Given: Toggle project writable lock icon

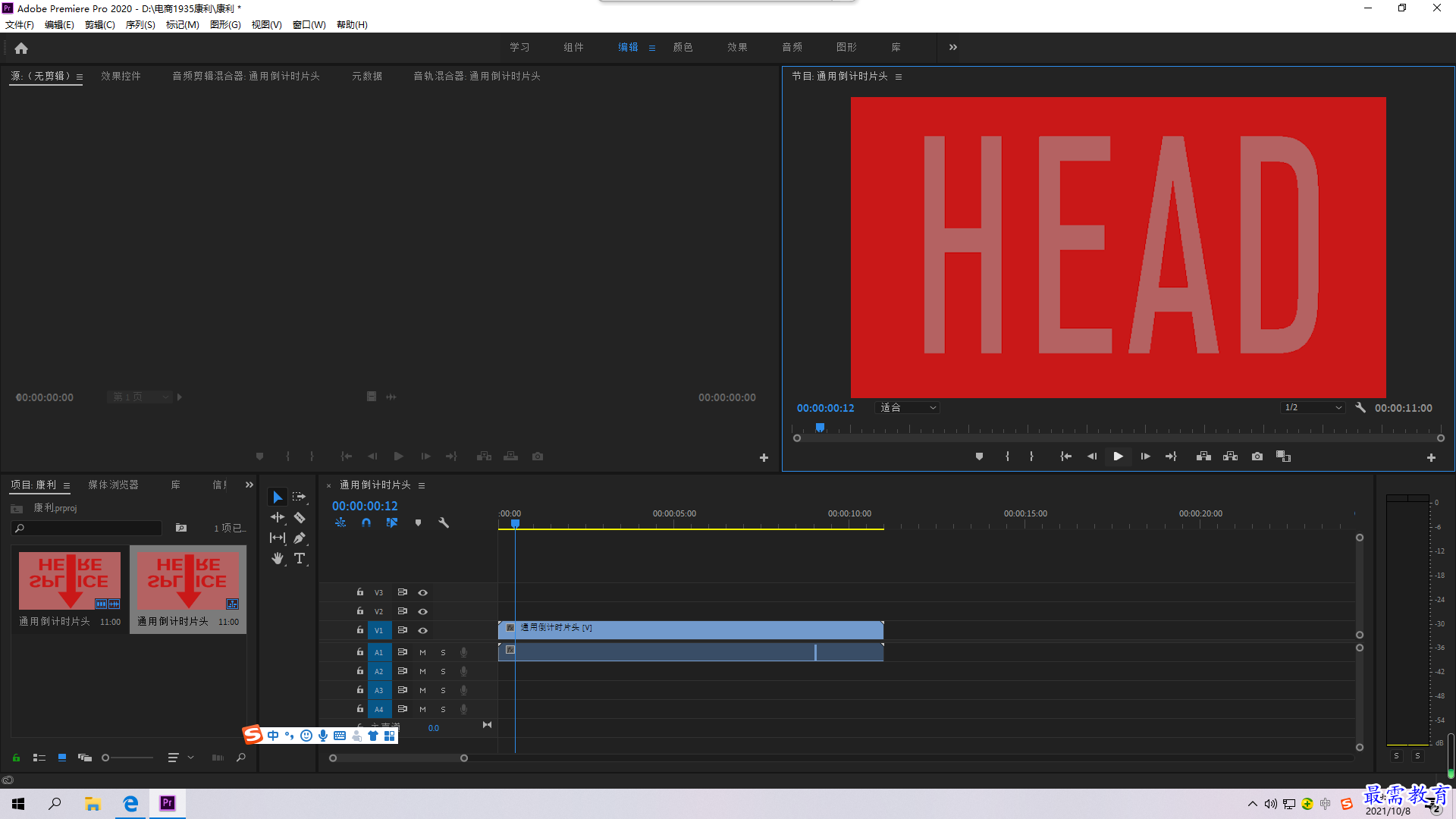Looking at the screenshot, I should point(16,758).
